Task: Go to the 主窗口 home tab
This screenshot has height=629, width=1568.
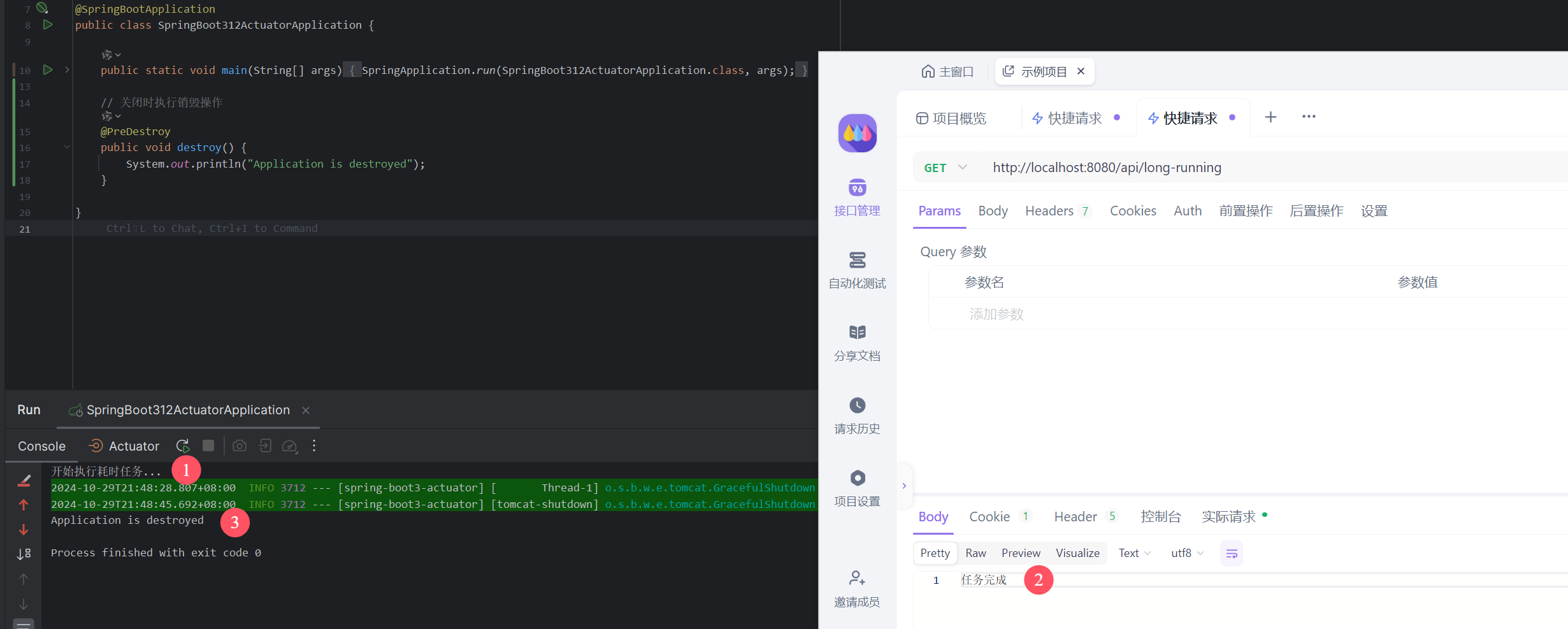Action: pos(947,71)
